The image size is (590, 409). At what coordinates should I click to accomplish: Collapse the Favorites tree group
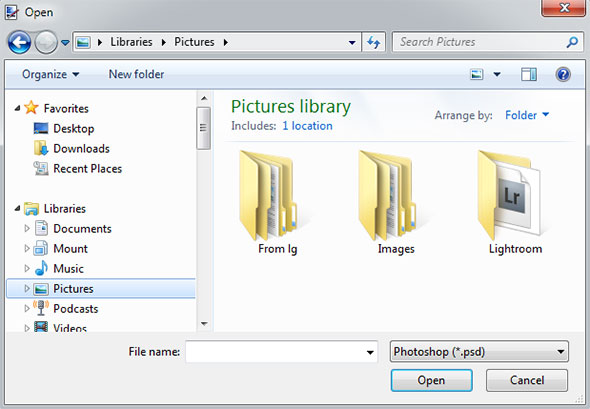point(17,108)
